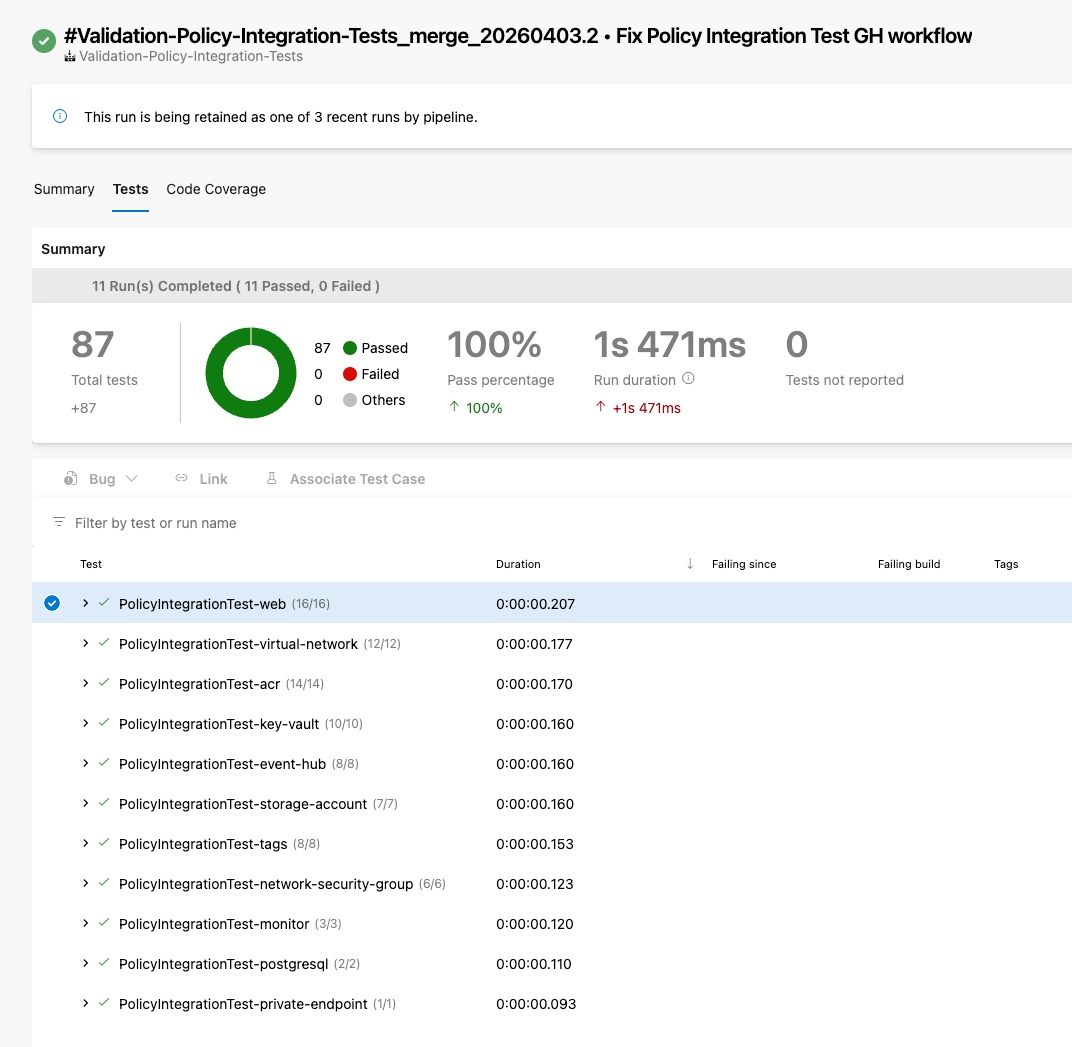The height and width of the screenshot is (1047, 1072).
Task: Click the info icon in retention banner
Action: tap(60, 116)
